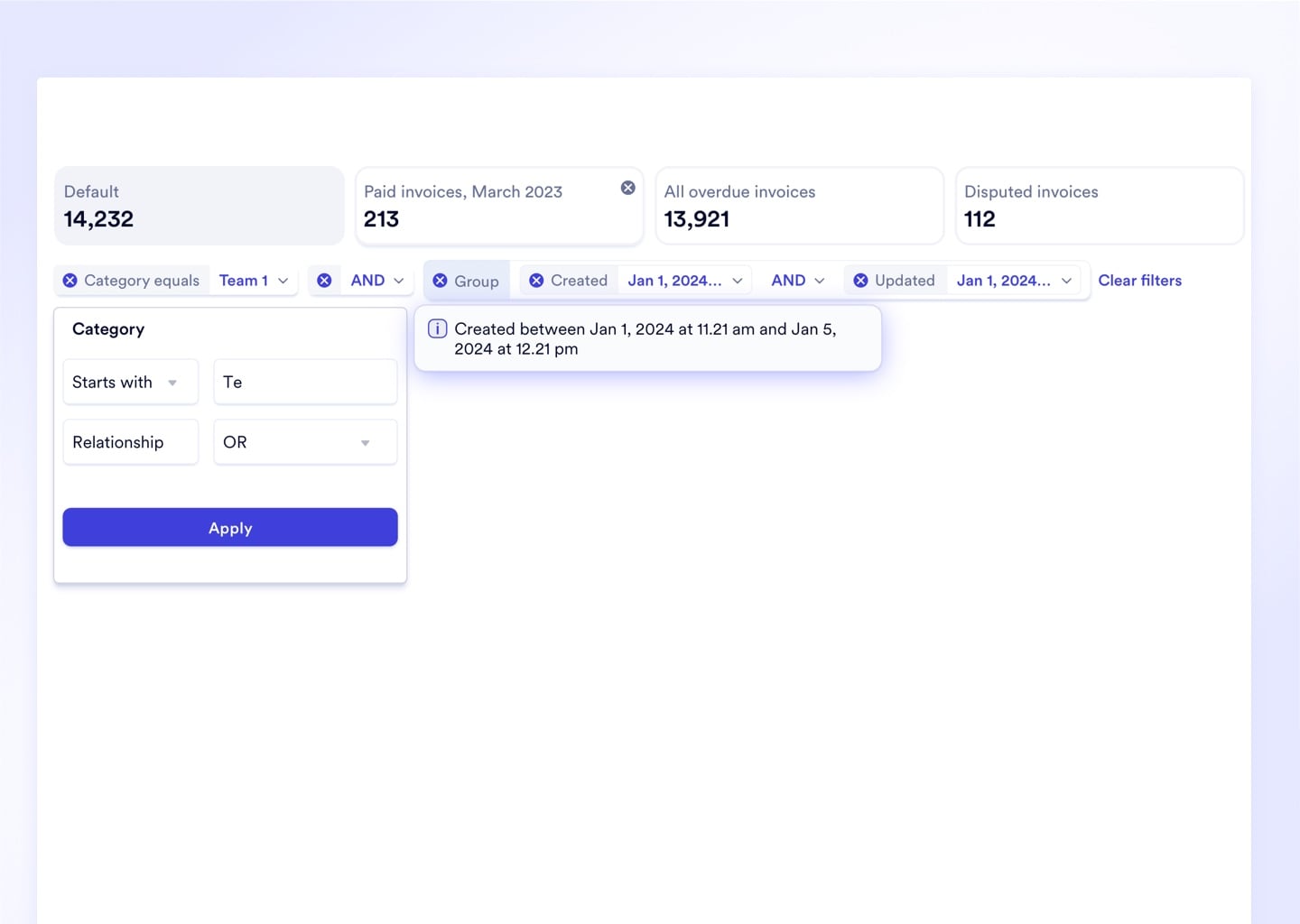Click the 112 disputed invoices count
1300x924 pixels.
pos(980,219)
